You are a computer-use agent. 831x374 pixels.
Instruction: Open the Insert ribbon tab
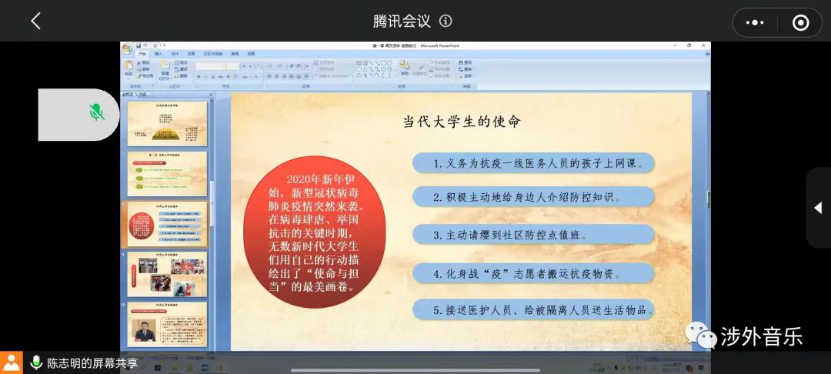[158, 54]
